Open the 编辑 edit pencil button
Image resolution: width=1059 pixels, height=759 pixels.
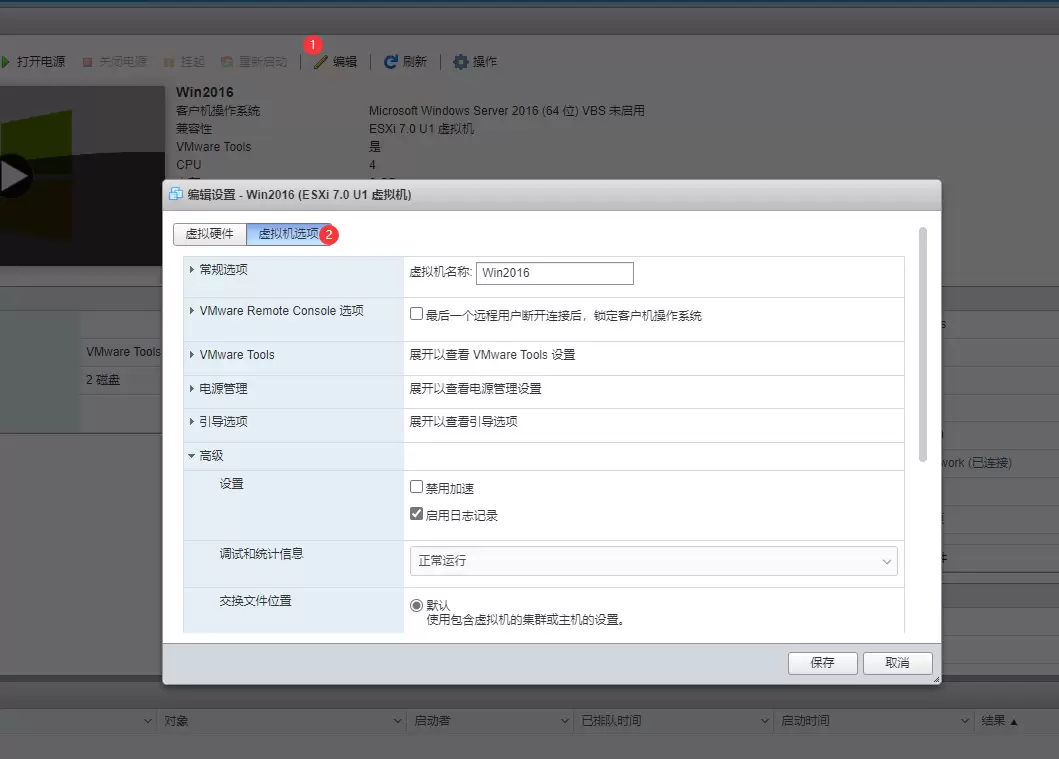(336, 62)
